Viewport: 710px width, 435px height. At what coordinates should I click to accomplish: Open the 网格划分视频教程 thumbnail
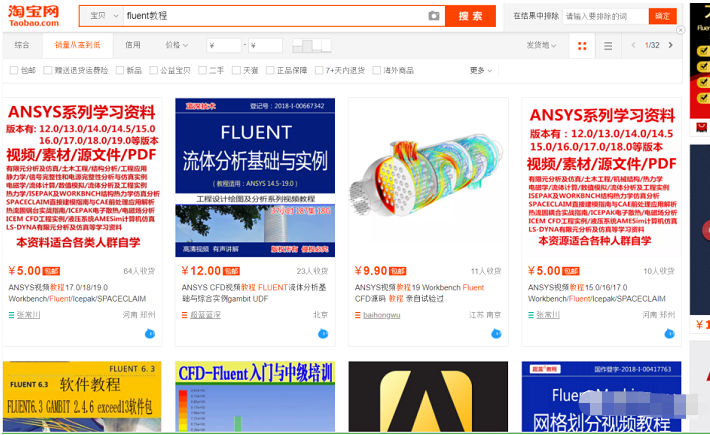601,397
